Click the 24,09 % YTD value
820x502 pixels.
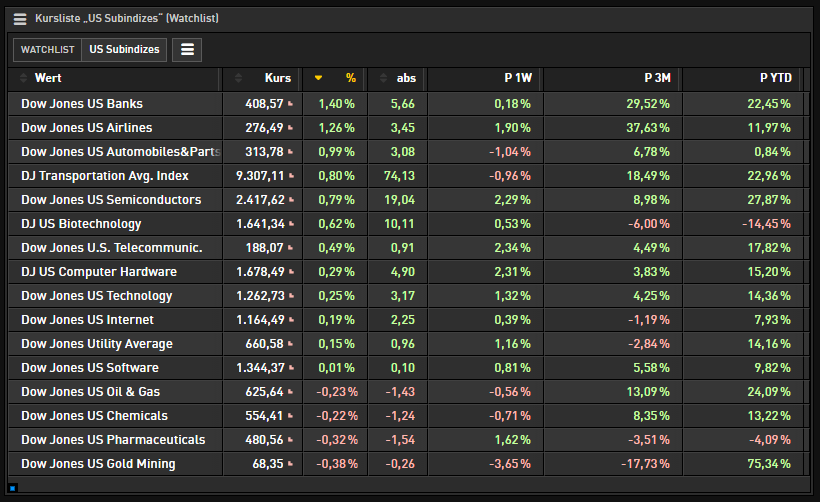pyautogui.click(x=769, y=393)
